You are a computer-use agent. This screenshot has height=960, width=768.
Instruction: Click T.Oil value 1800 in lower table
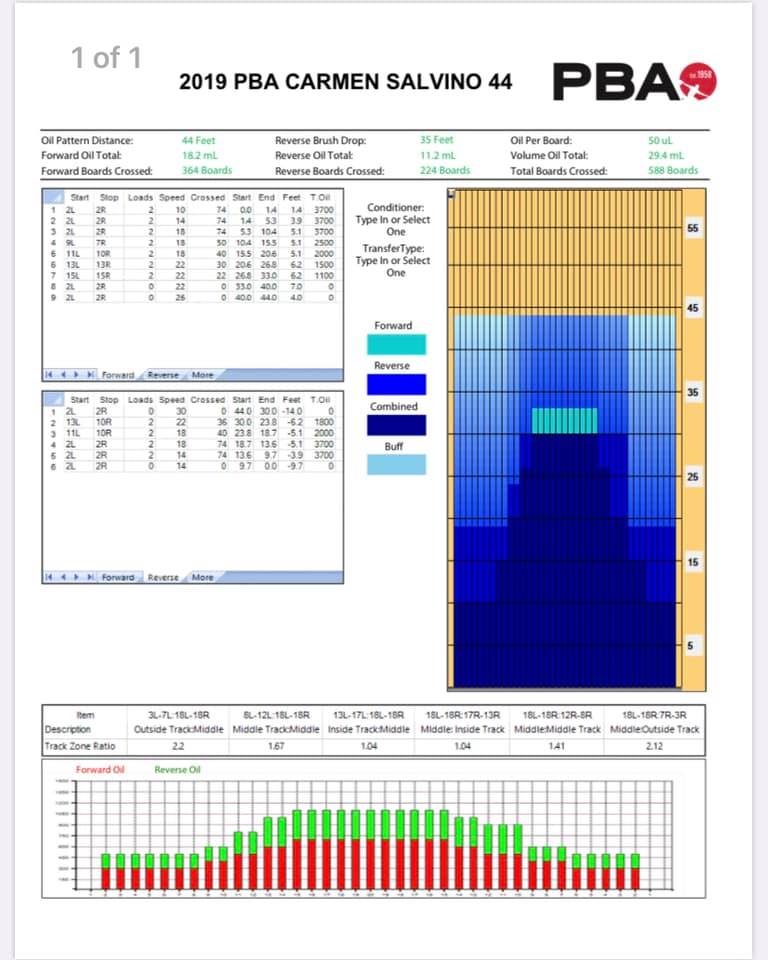coord(323,422)
